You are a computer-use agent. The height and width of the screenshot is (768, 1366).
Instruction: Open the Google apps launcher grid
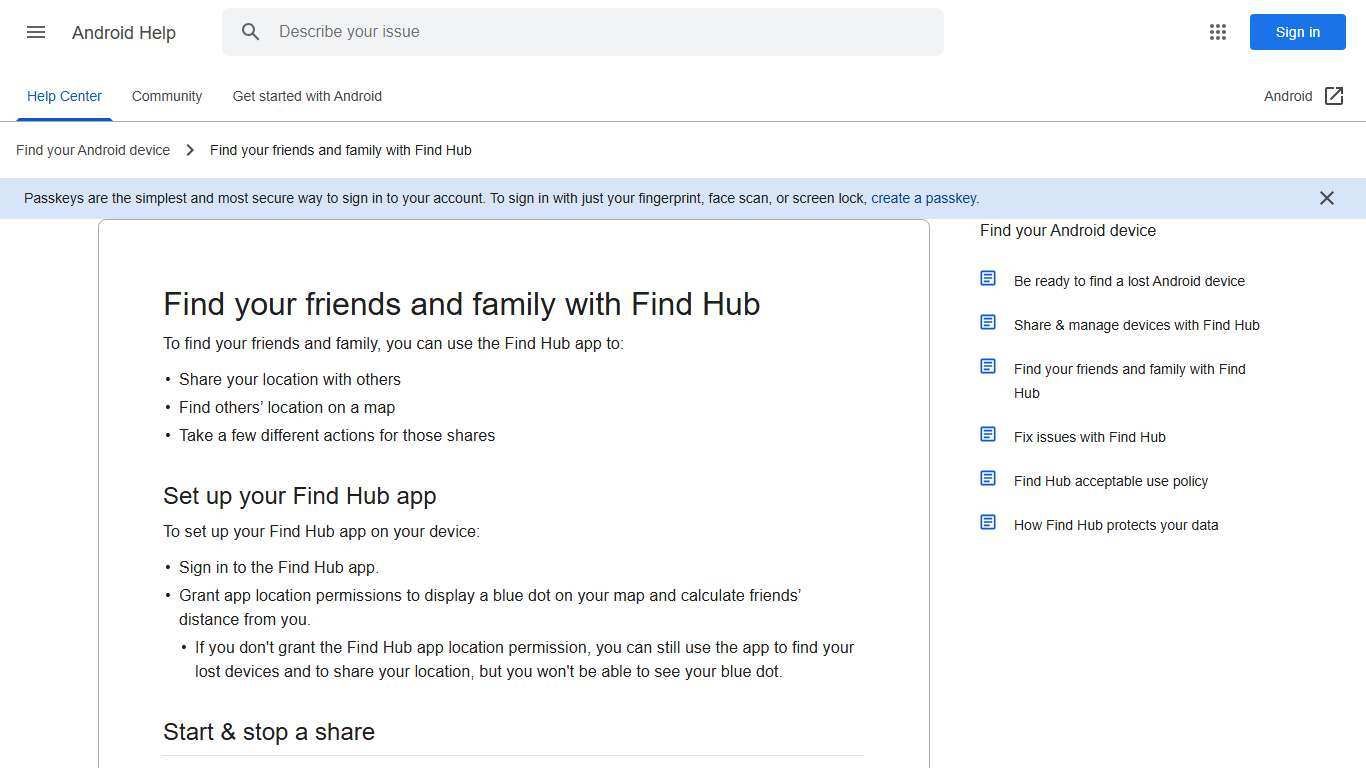tap(1218, 32)
